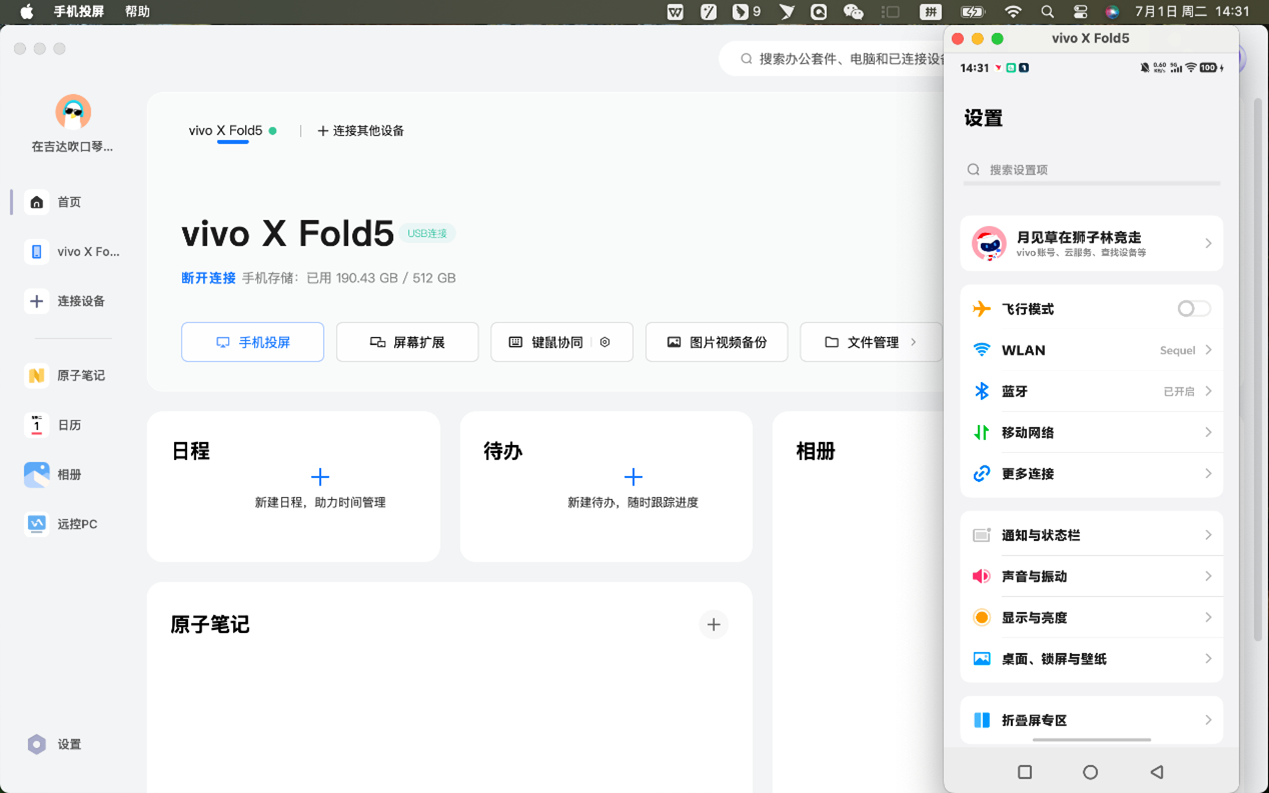Open 远控PC in the sidebar
Screen dimensions: 1269x793
(62, 524)
